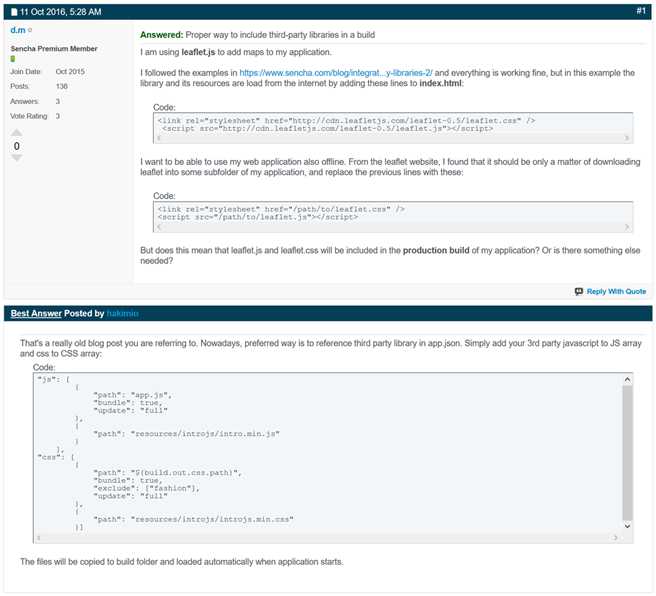
Task: Click the CDN leaflet.css link tag code line
Action: pyautogui.click(x=346, y=120)
